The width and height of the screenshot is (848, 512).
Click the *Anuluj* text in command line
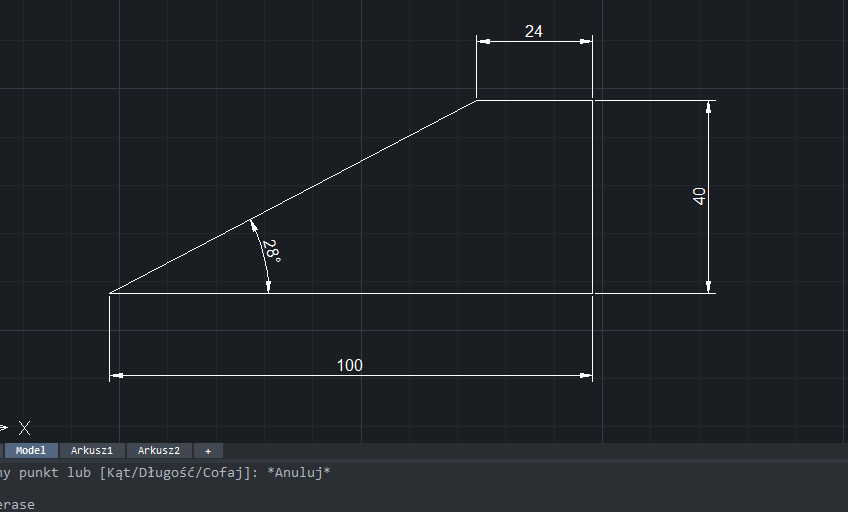click(299, 473)
